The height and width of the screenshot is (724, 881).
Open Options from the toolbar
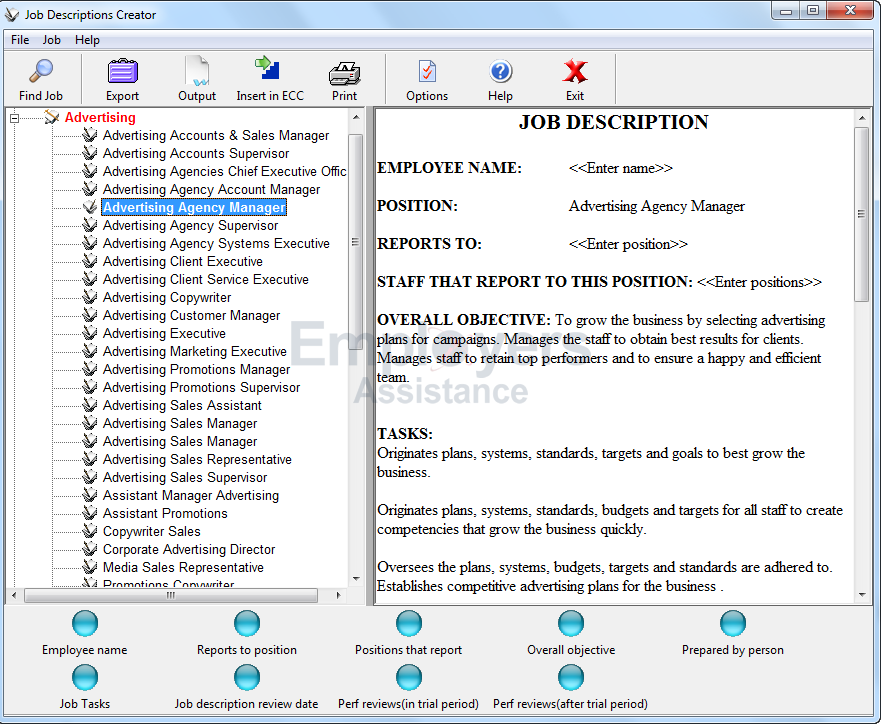[x=427, y=73]
